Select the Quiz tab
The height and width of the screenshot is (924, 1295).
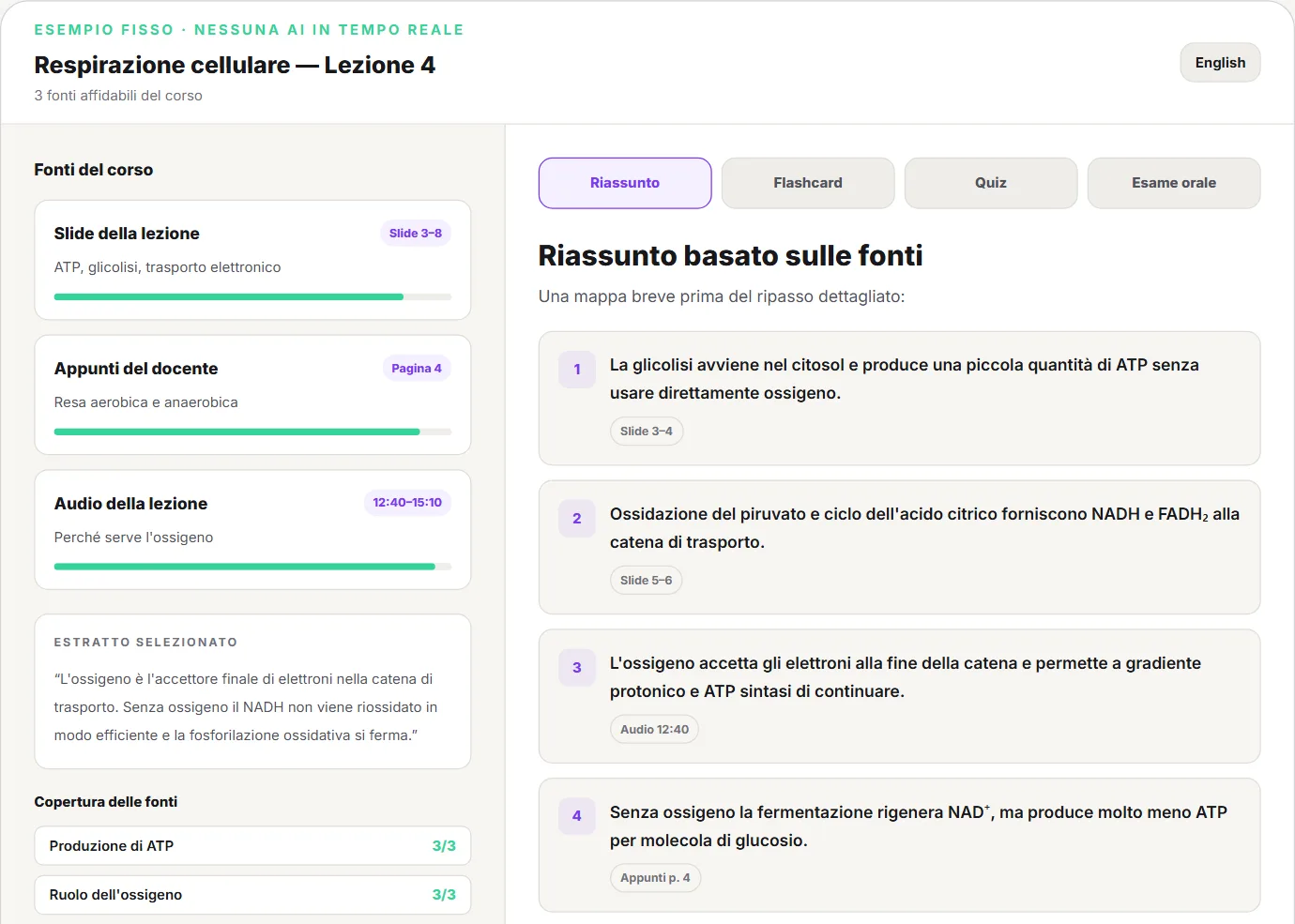coord(991,183)
